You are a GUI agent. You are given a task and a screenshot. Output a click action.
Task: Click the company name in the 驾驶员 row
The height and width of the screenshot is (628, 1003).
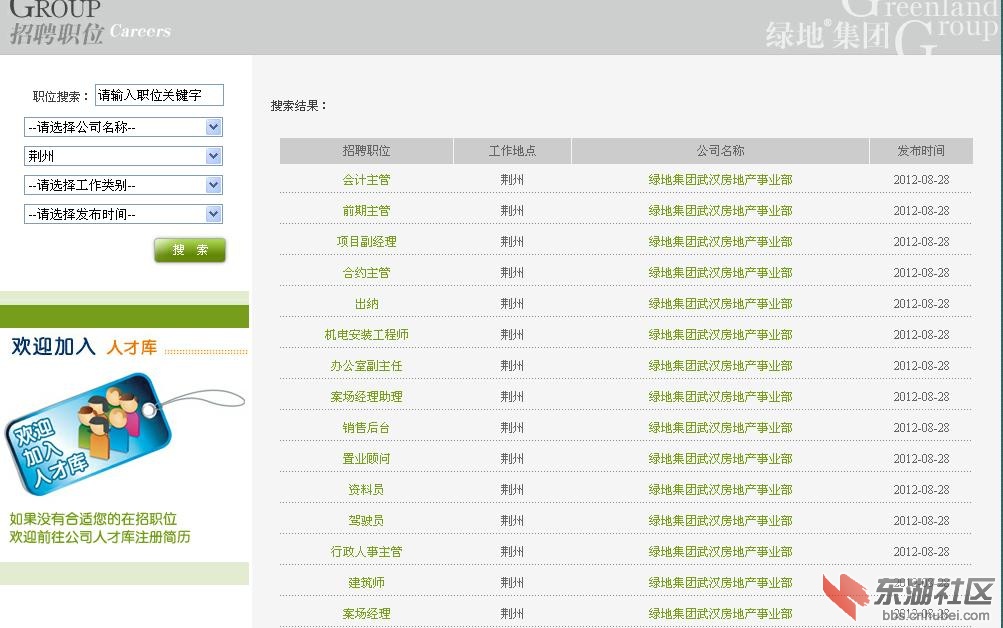720,521
